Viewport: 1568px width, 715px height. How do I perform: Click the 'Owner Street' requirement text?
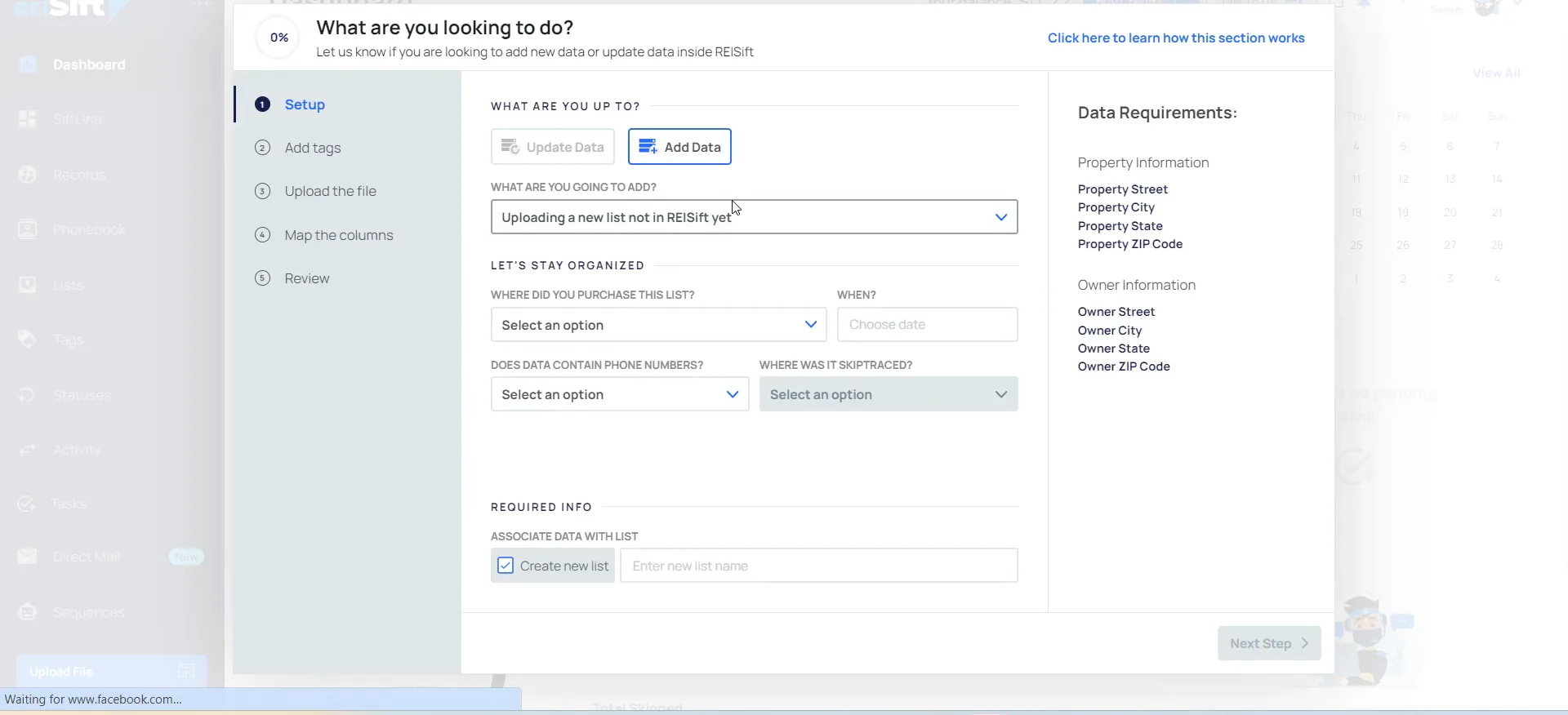1116,312
